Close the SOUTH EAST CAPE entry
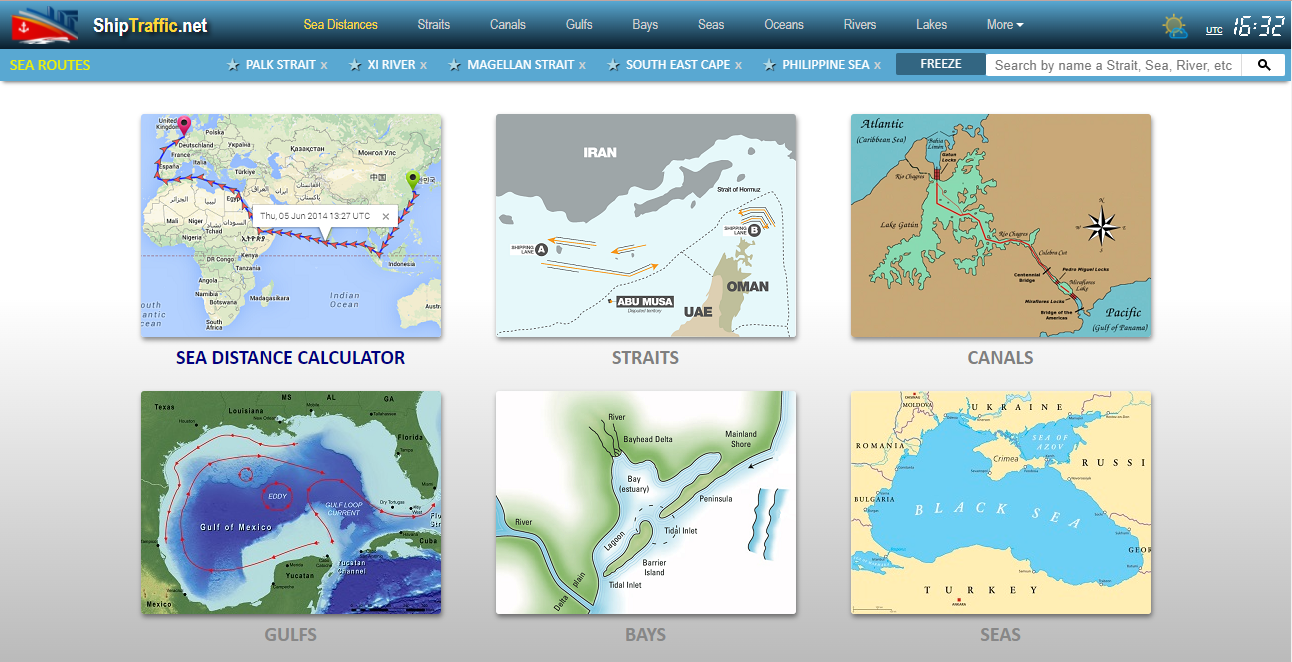Image resolution: width=1292 pixels, height=662 pixels. click(737, 64)
